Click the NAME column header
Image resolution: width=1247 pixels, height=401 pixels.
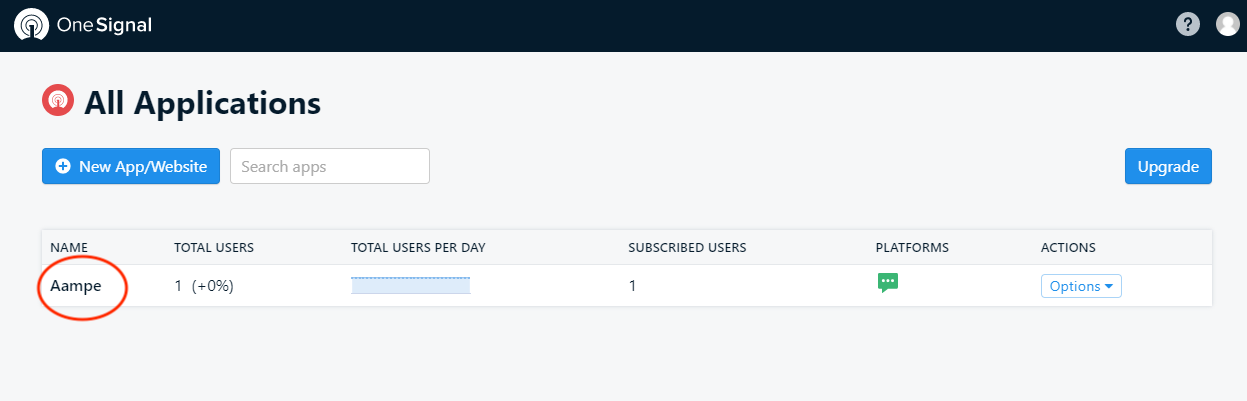point(69,247)
